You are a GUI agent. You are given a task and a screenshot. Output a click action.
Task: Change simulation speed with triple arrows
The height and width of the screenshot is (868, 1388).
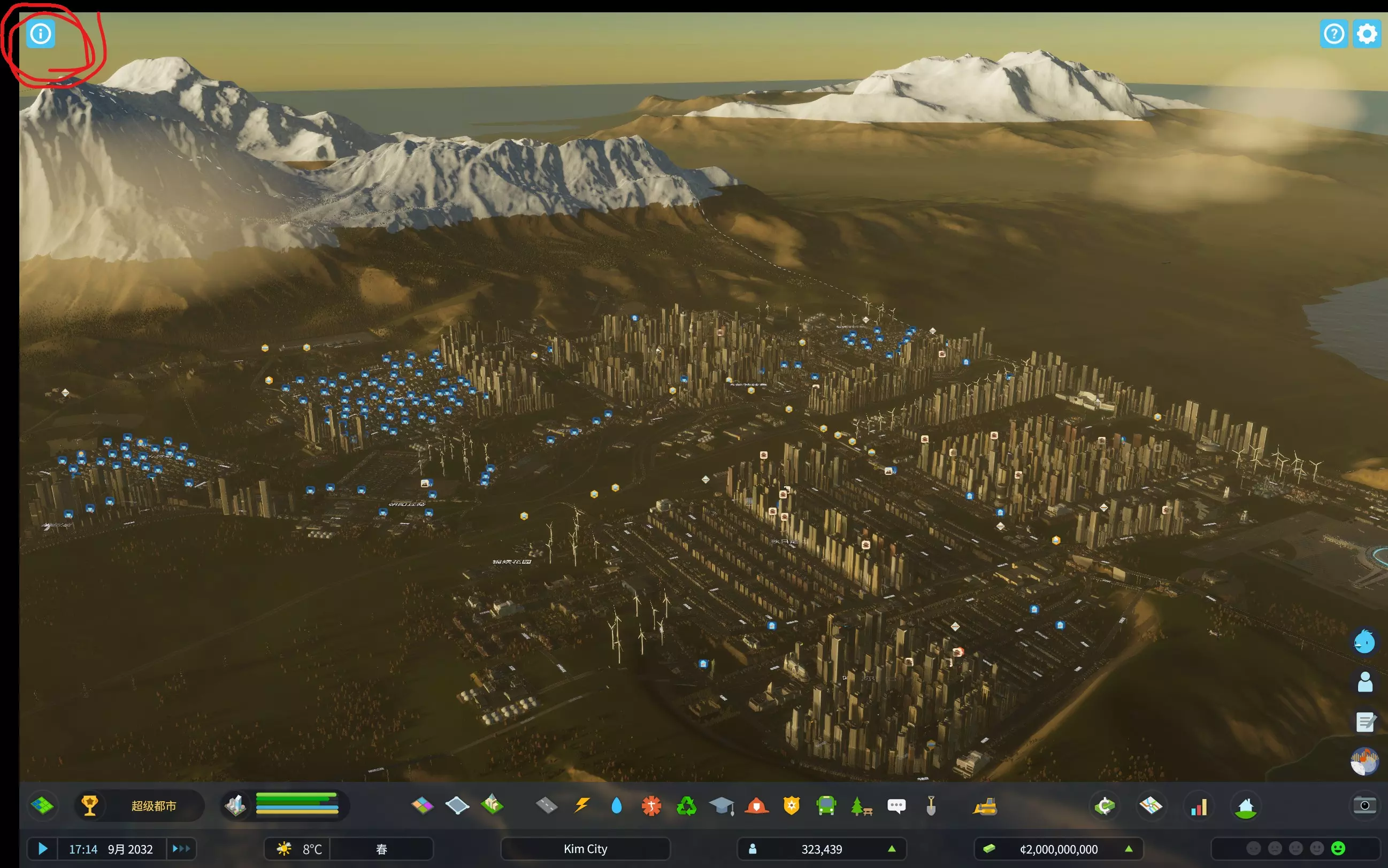pyautogui.click(x=181, y=849)
